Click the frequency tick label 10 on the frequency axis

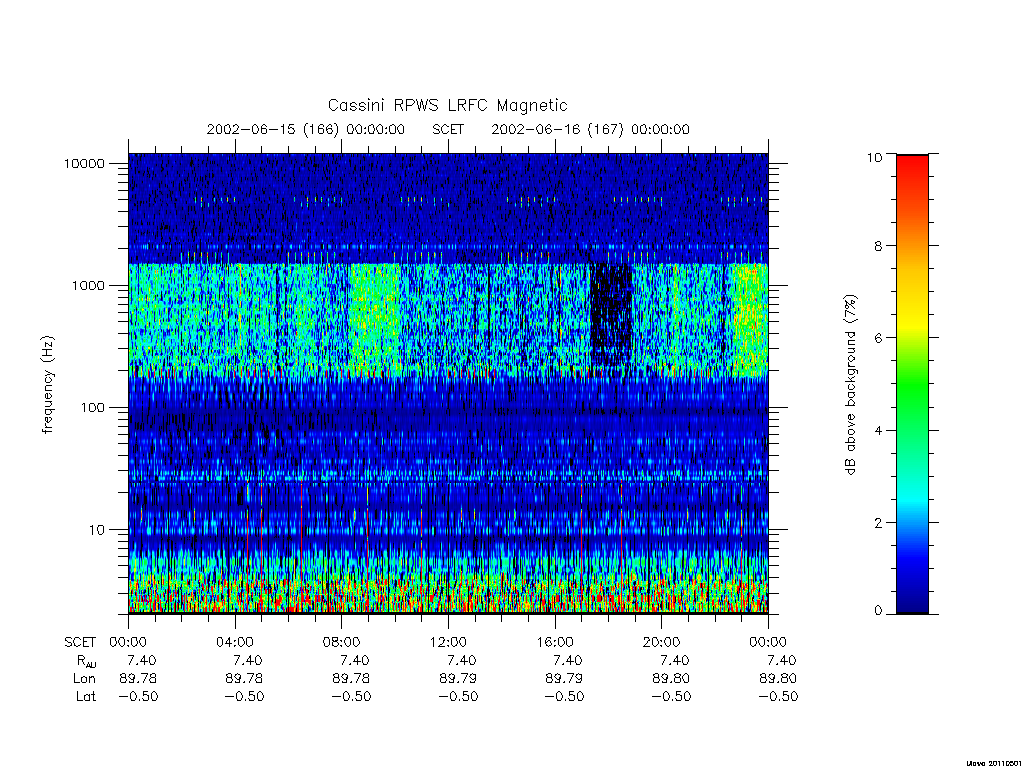97,530
